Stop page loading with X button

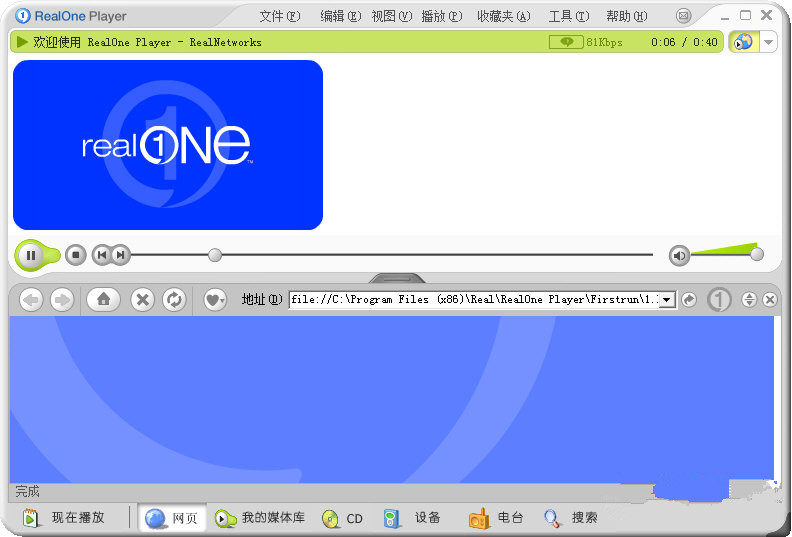click(143, 300)
